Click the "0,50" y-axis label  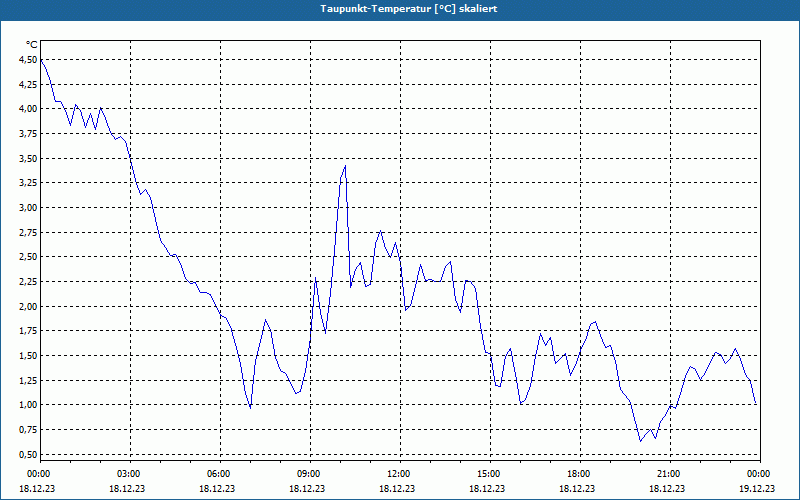(28, 454)
